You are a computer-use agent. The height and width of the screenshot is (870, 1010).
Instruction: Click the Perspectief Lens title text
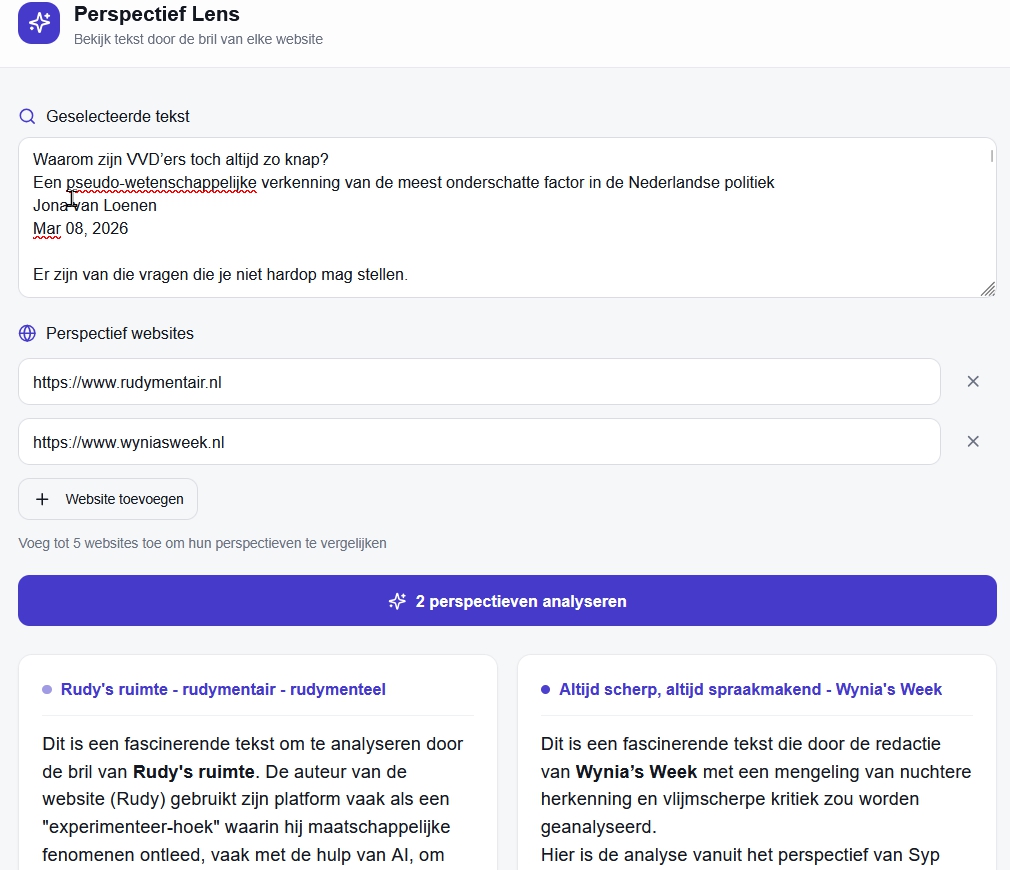[x=157, y=15]
